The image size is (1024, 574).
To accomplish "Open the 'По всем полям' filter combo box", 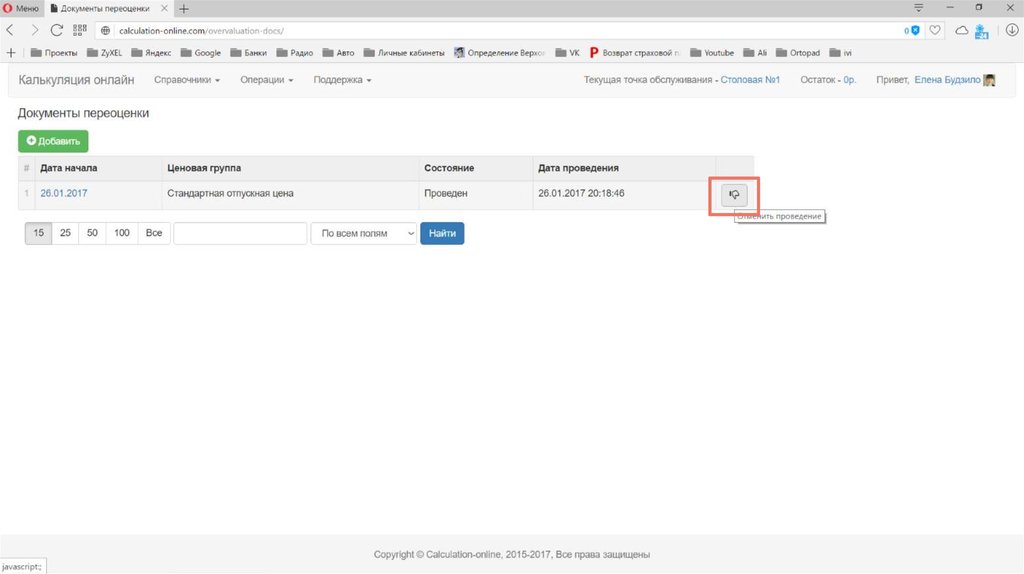I will [x=363, y=233].
